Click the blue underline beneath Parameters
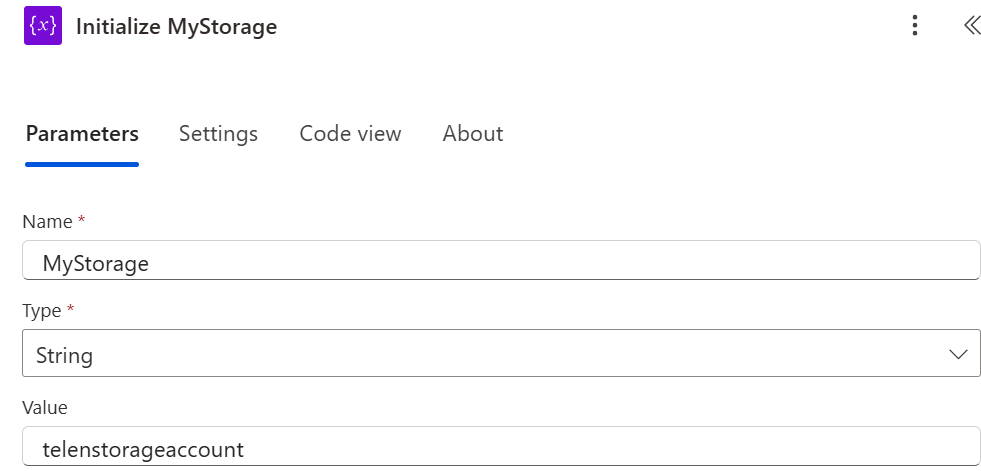 (82, 164)
